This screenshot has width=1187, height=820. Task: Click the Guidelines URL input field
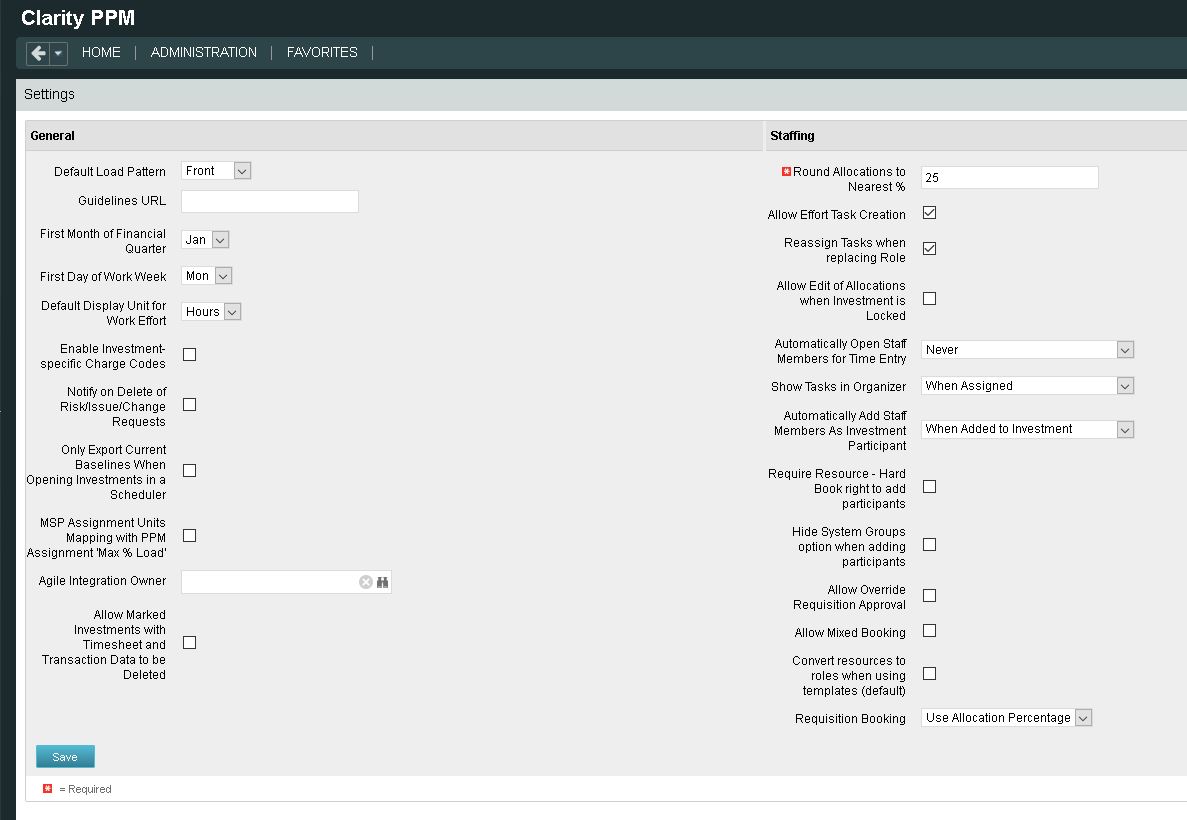[x=269, y=201]
